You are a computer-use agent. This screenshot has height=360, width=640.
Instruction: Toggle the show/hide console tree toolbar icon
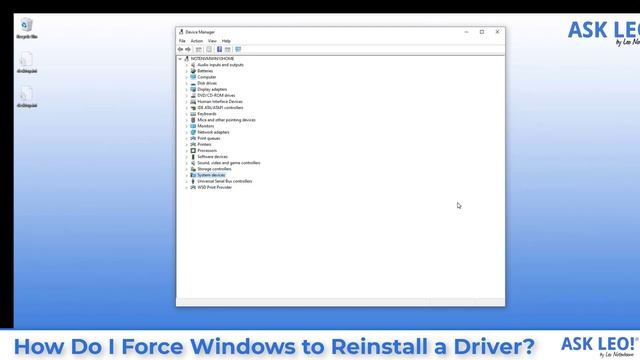198,49
